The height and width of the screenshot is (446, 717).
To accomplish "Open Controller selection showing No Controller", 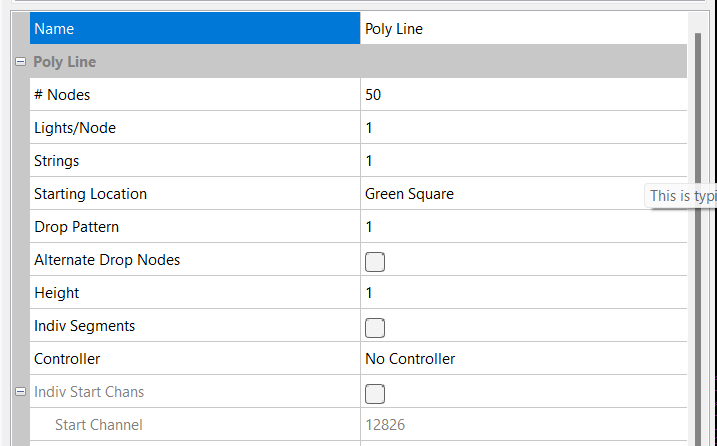I will click(x=523, y=359).
